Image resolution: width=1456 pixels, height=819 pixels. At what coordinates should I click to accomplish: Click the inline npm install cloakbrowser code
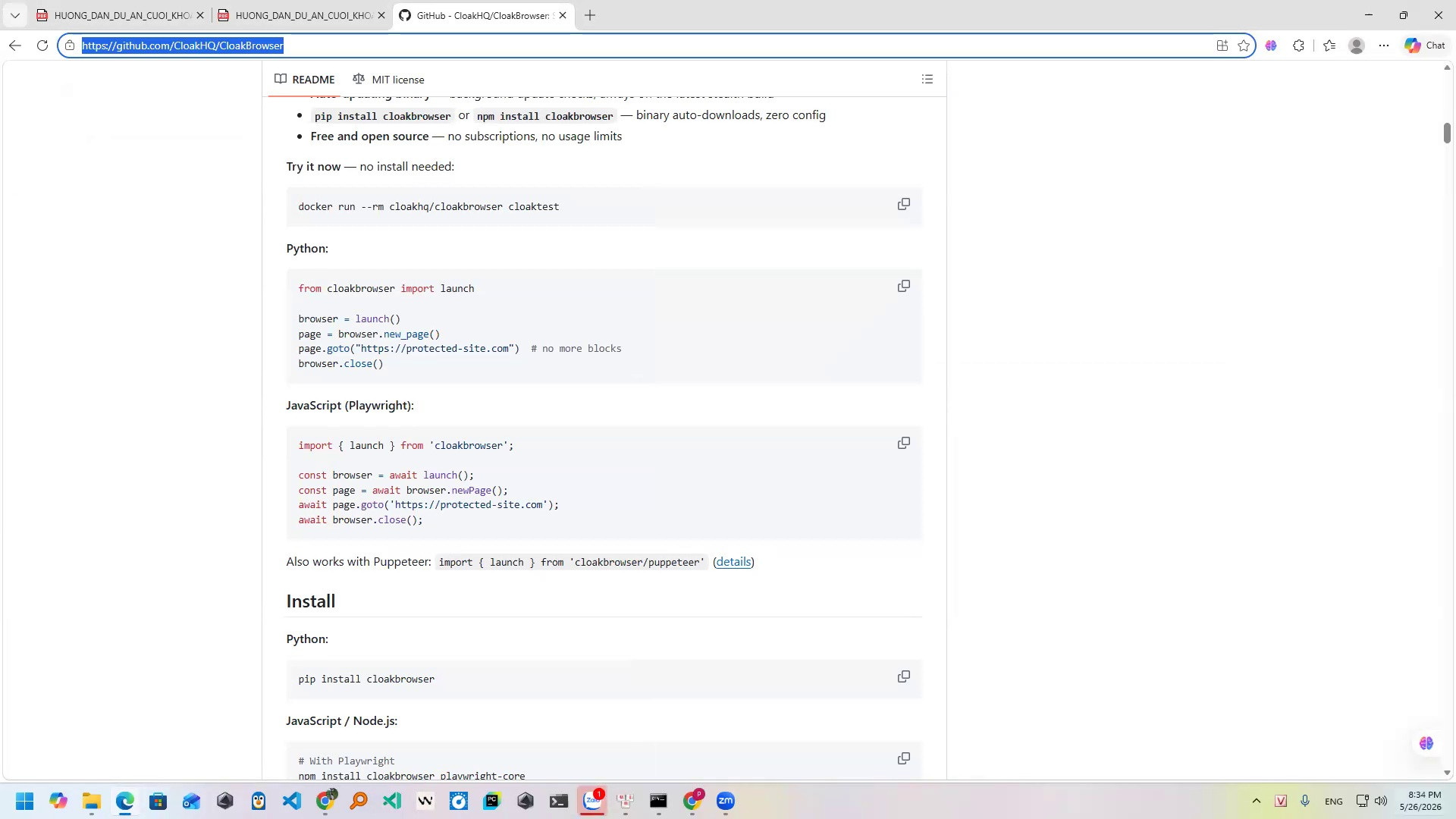[544, 116]
